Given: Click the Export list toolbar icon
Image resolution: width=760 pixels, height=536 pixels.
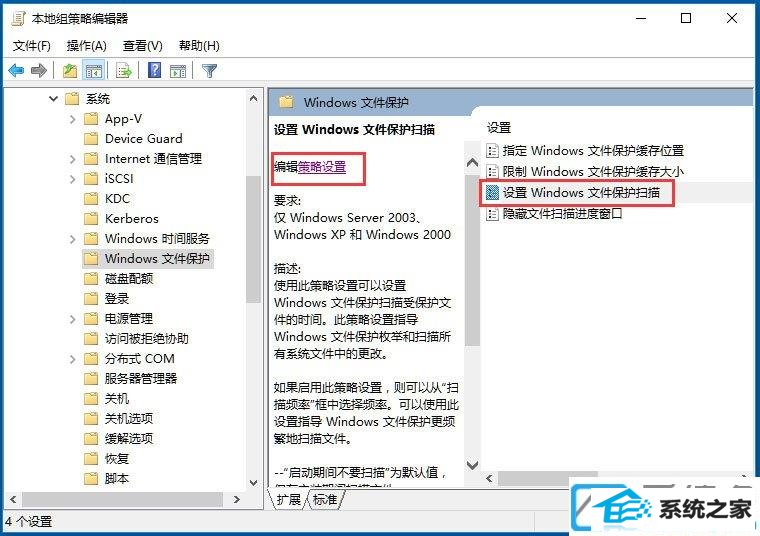Looking at the screenshot, I should tap(124, 71).
